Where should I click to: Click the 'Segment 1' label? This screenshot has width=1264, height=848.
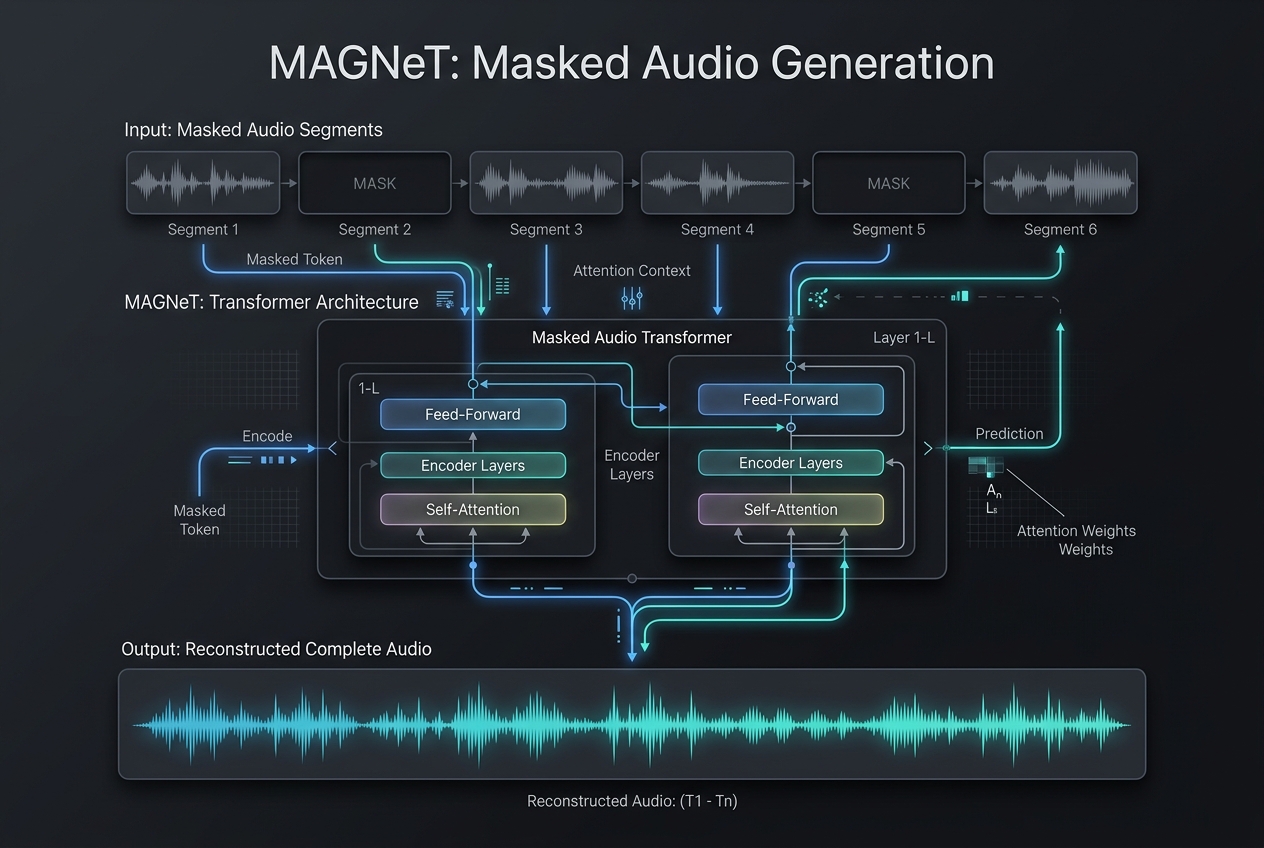click(203, 229)
